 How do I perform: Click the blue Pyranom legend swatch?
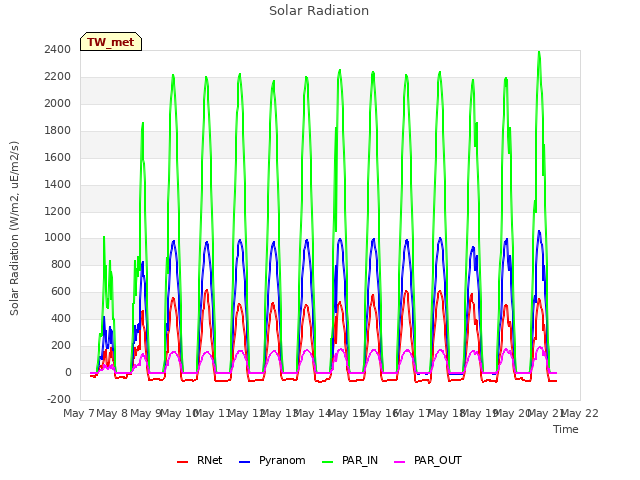(244, 462)
